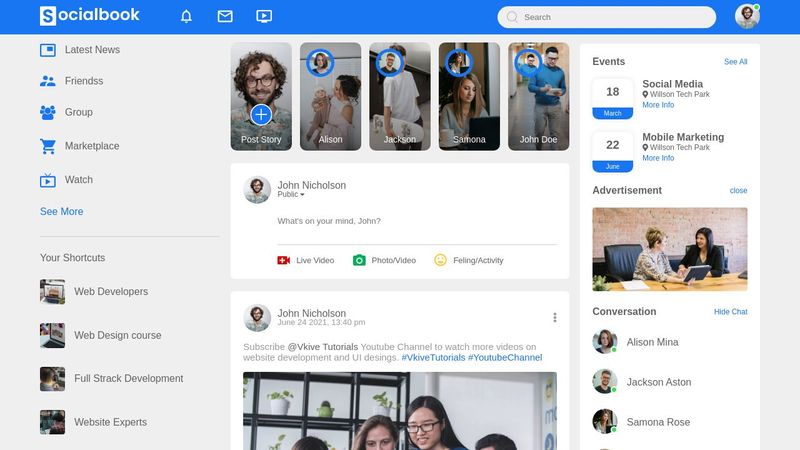Open Latest News in sidebar
800x450 pixels.
pyautogui.click(x=91, y=50)
